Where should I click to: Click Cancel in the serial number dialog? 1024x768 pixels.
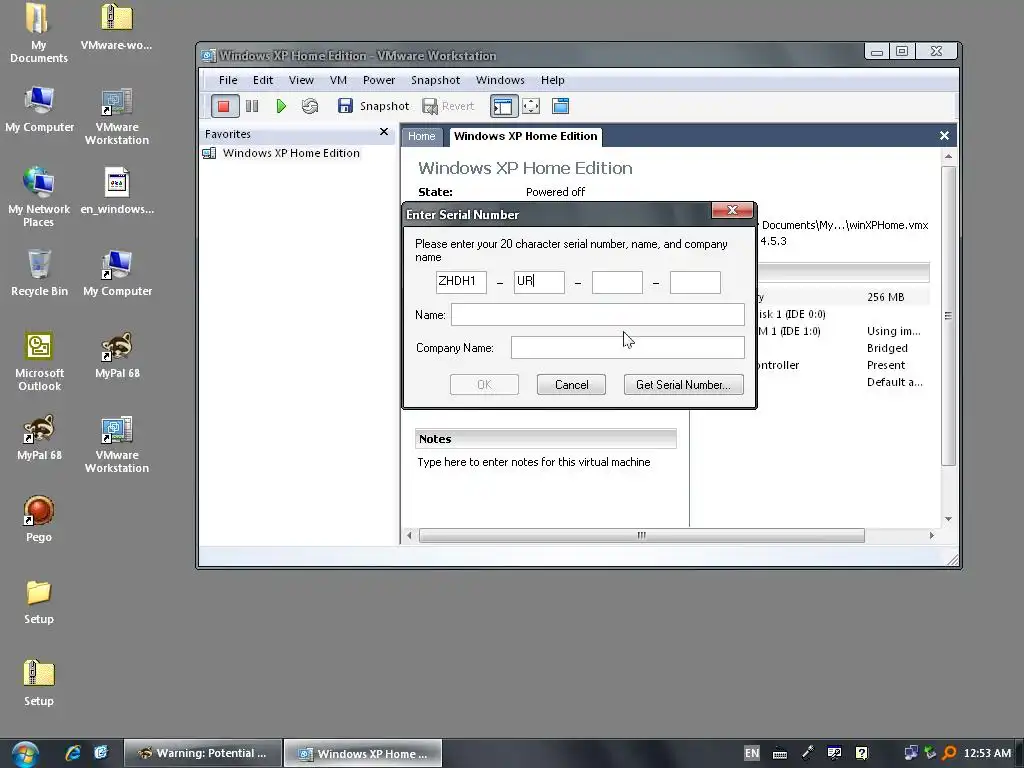(571, 385)
